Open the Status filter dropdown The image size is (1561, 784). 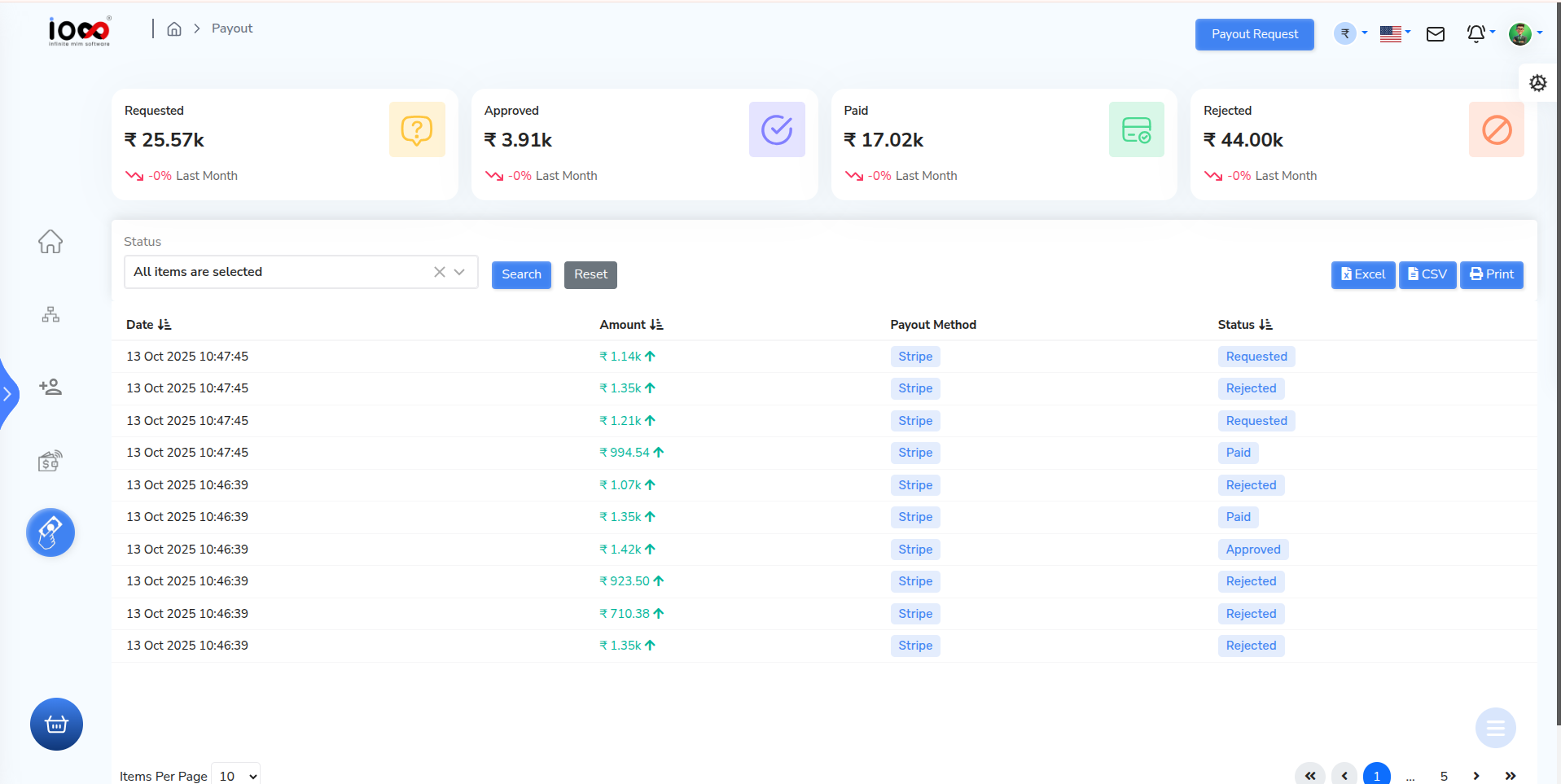(x=458, y=271)
